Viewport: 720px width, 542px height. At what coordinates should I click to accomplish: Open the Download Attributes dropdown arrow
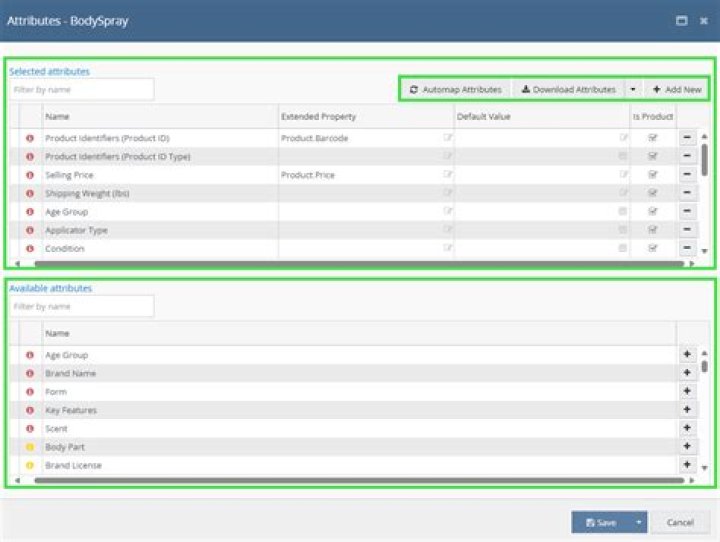(633, 89)
